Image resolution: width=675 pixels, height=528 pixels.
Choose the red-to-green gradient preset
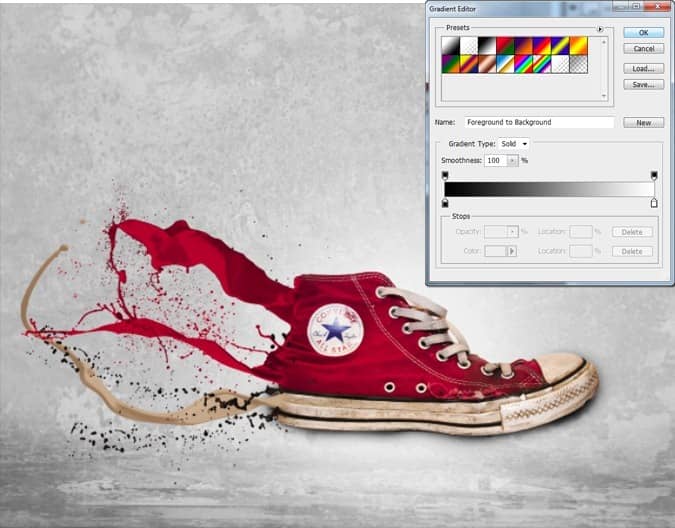pos(505,46)
